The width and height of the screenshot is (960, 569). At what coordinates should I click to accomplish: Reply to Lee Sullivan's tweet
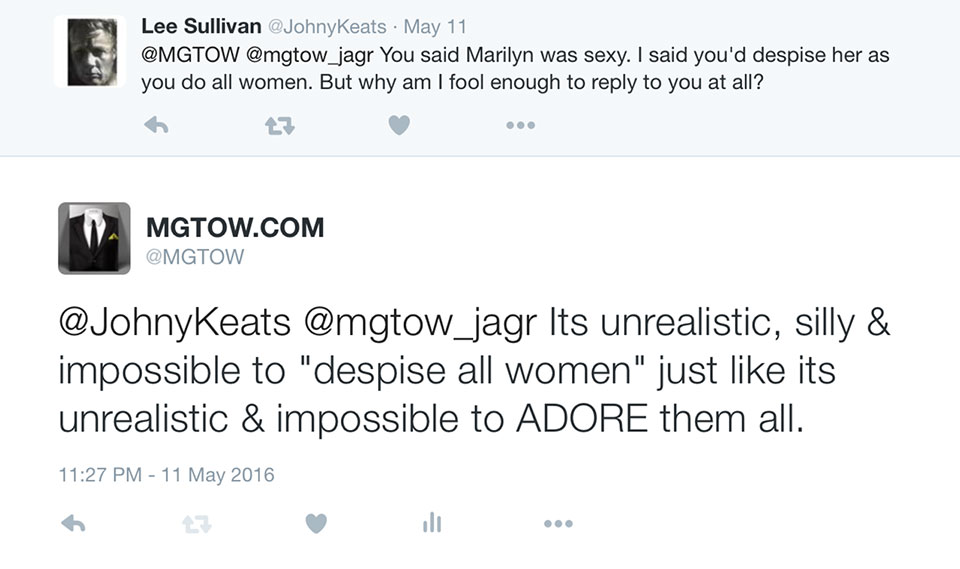(x=155, y=126)
